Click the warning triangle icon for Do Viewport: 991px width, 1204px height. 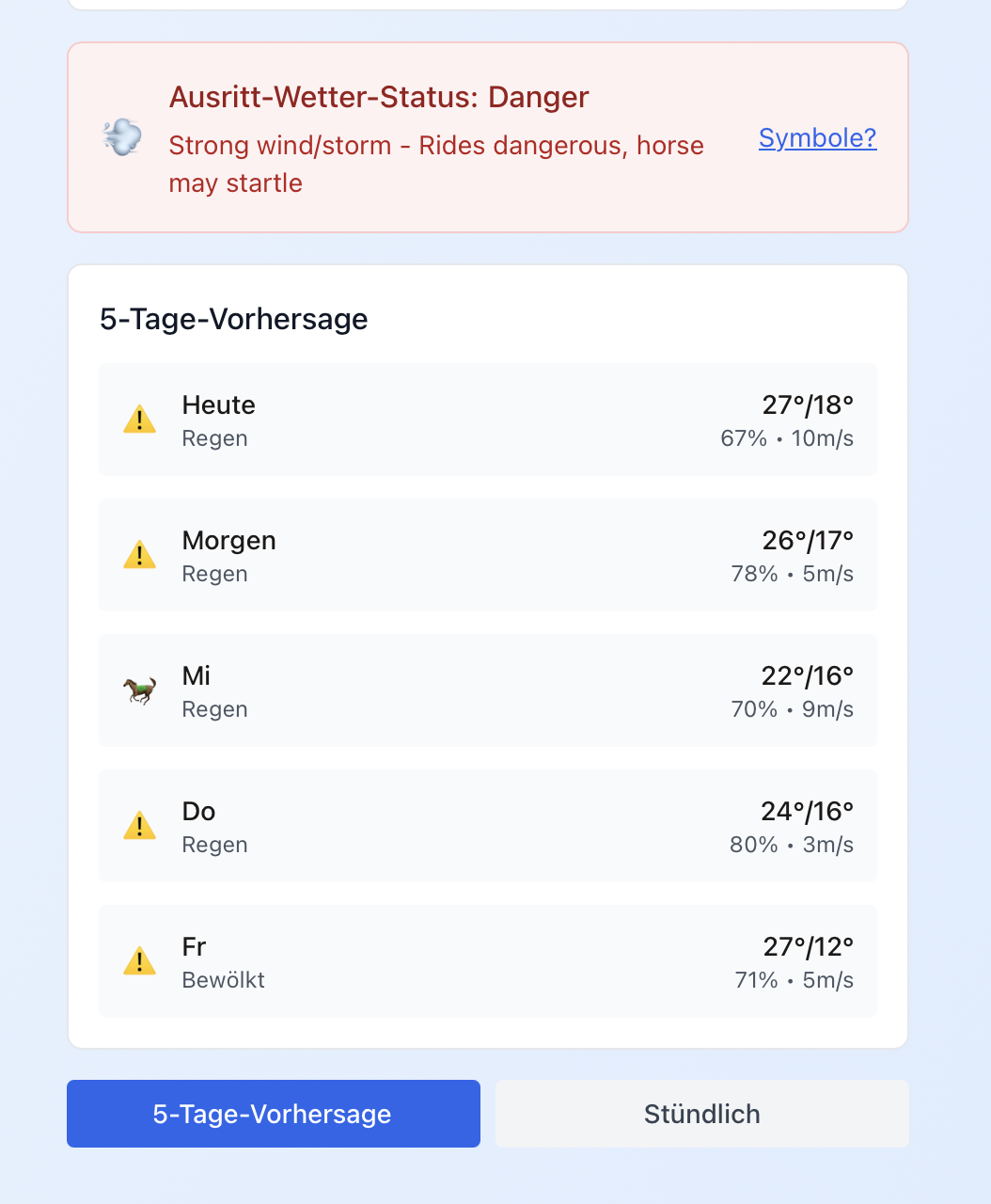pyautogui.click(x=140, y=825)
